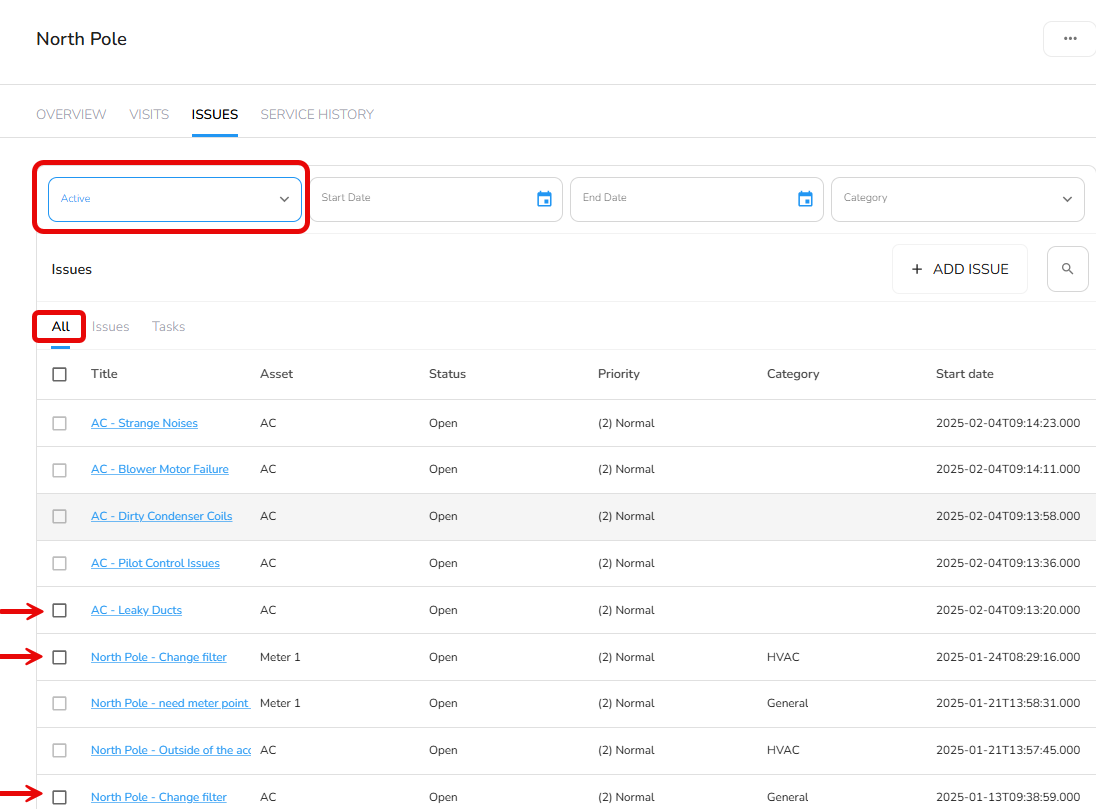Click the date 2025-01-24T08:29:16.000
Viewport: 1096px width, 809px height.
pos(1008,657)
